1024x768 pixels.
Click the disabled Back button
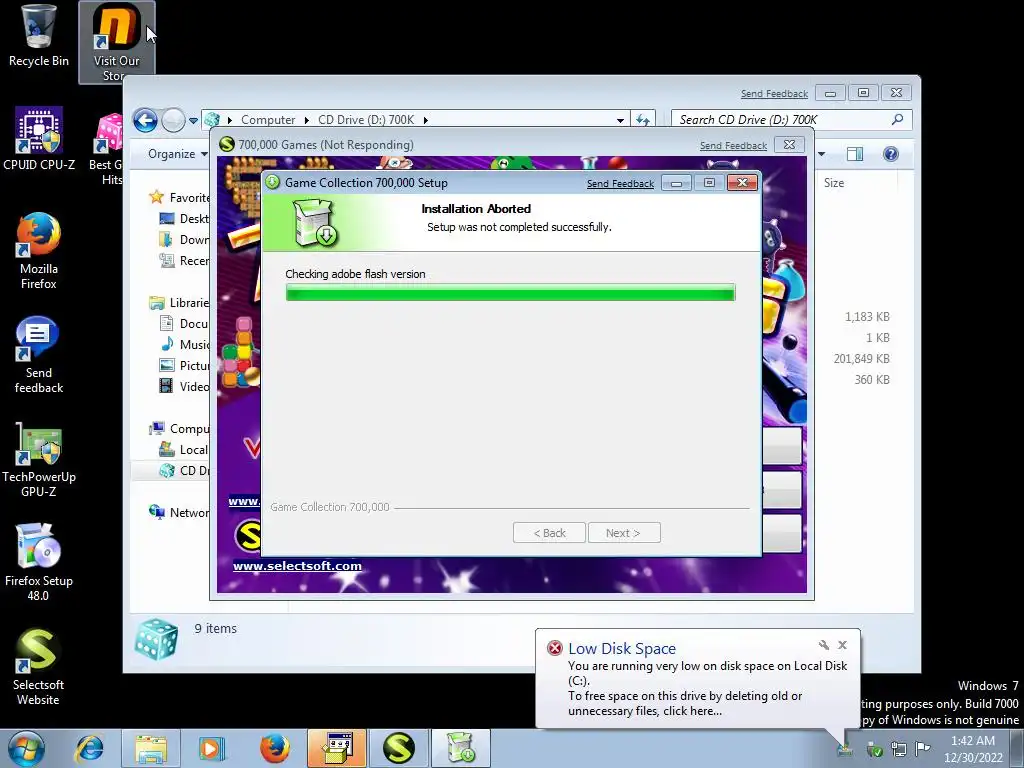pyautogui.click(x=549, y=533)
